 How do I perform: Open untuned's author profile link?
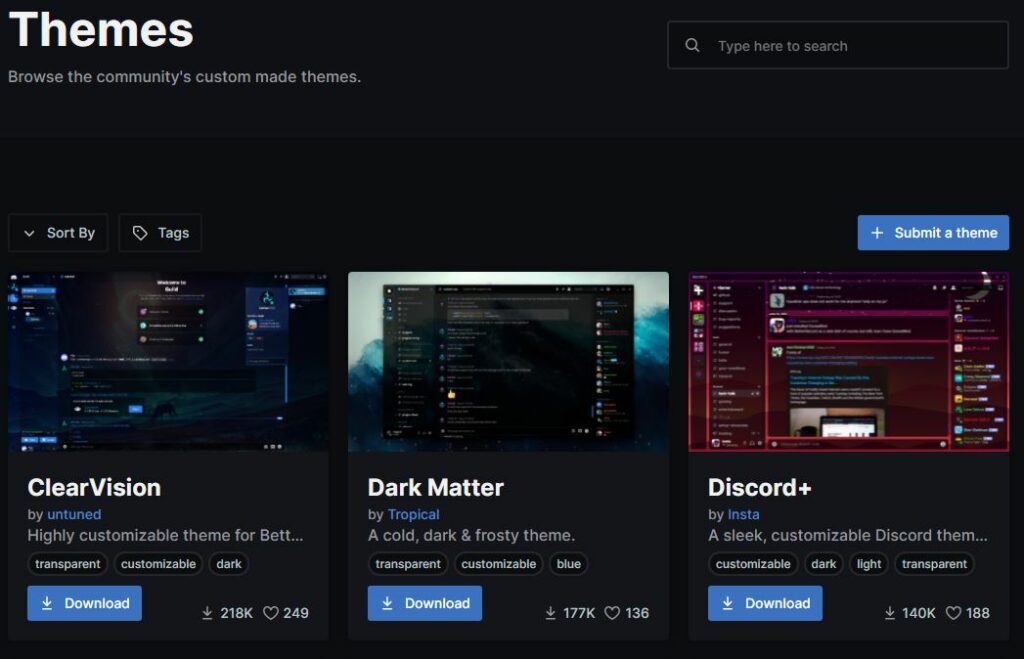coord(73,514)
